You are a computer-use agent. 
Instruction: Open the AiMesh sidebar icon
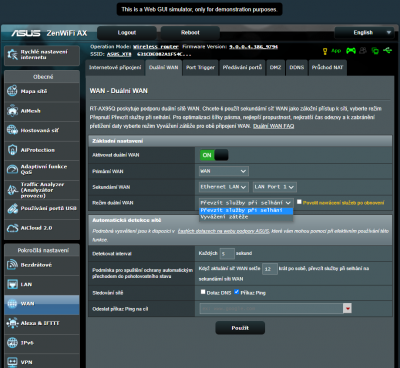coord(12,111)
